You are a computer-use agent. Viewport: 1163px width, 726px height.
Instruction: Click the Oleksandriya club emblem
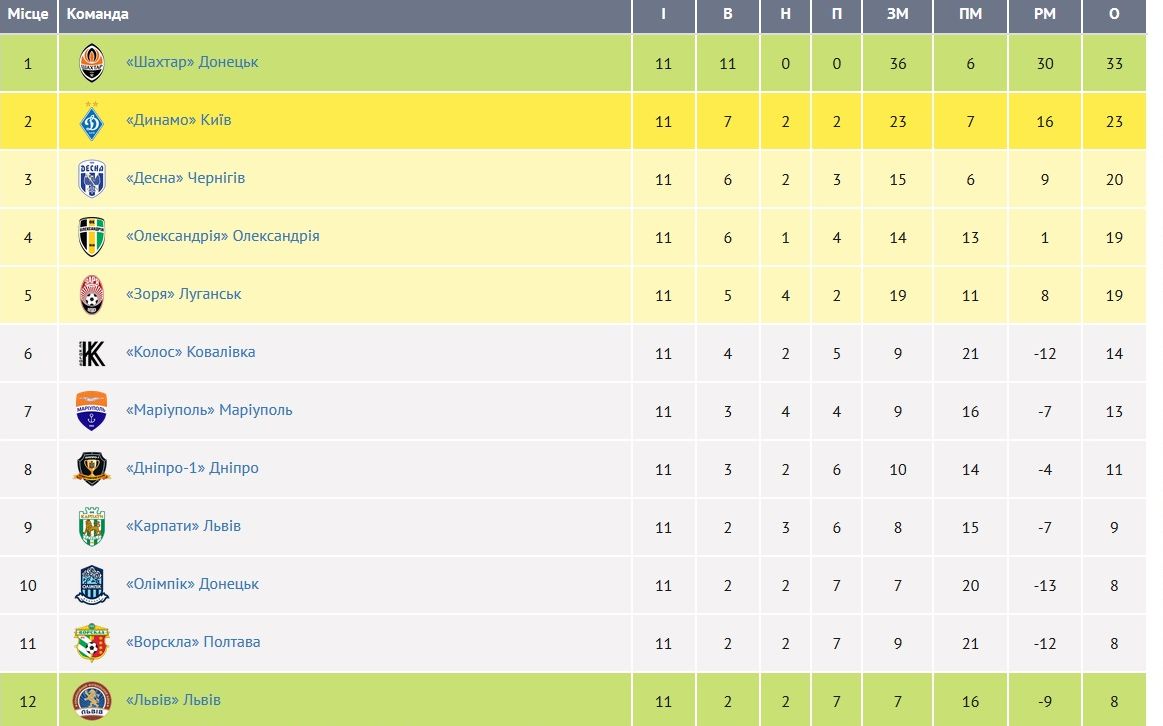[92, 237]
